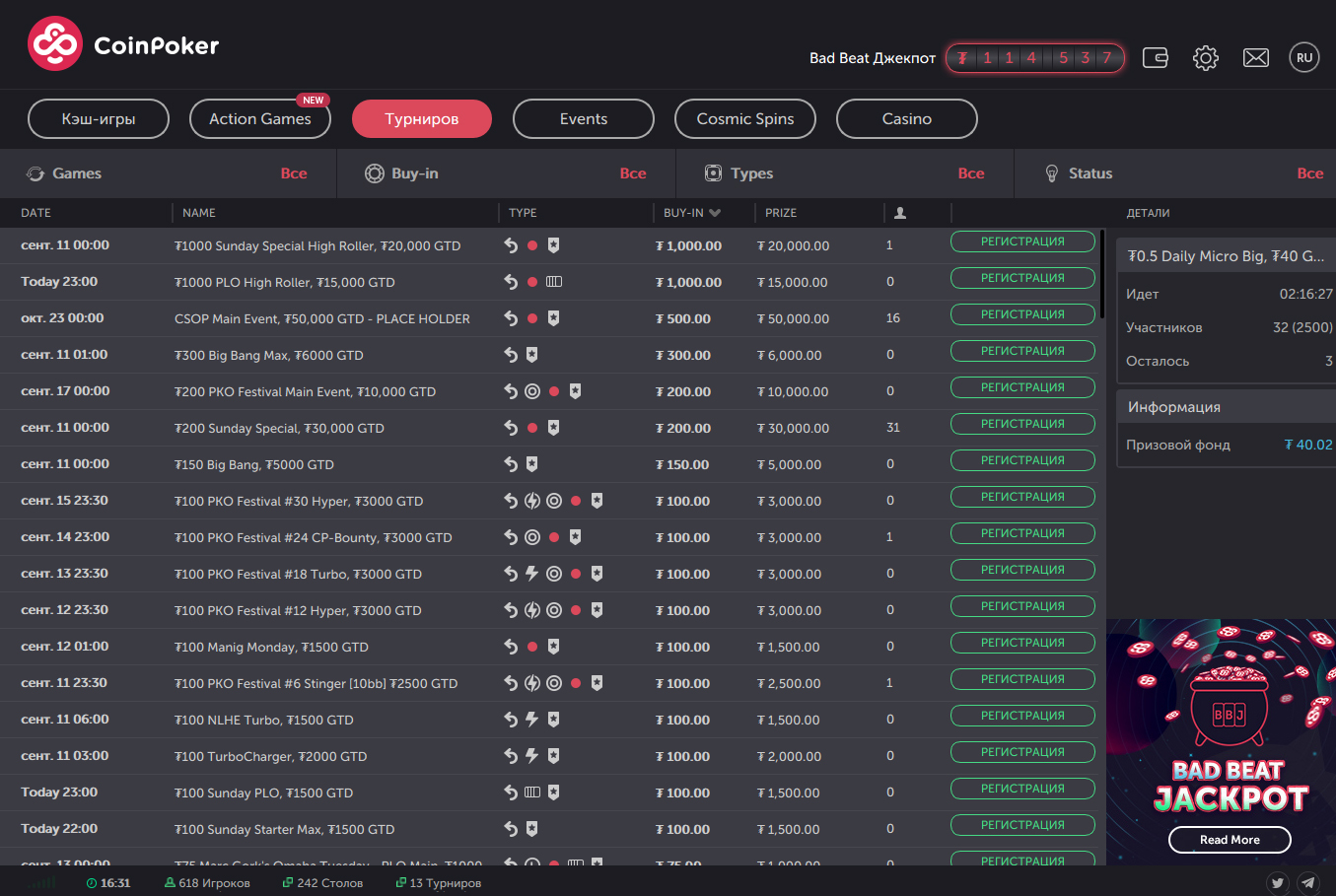Viewport: 1336px width, 896px height.
Task: Expand the Types filter
Action: [x=844, y=173]
